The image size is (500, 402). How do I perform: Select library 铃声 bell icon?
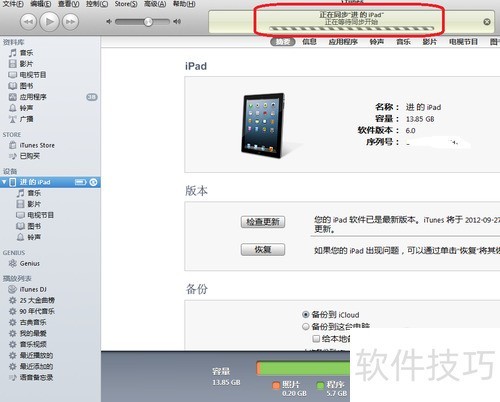click(x=13, y=108)
